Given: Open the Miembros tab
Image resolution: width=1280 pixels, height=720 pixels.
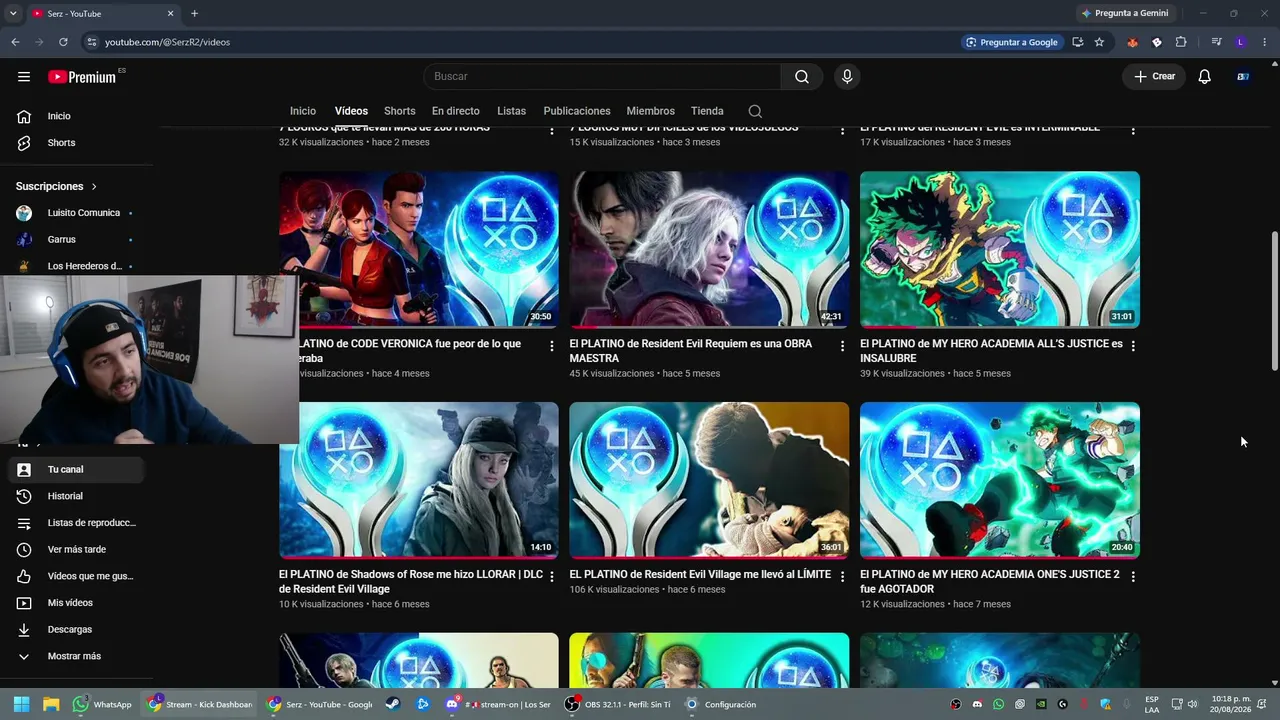Looking at the screenshot, I should coord(651,111).
